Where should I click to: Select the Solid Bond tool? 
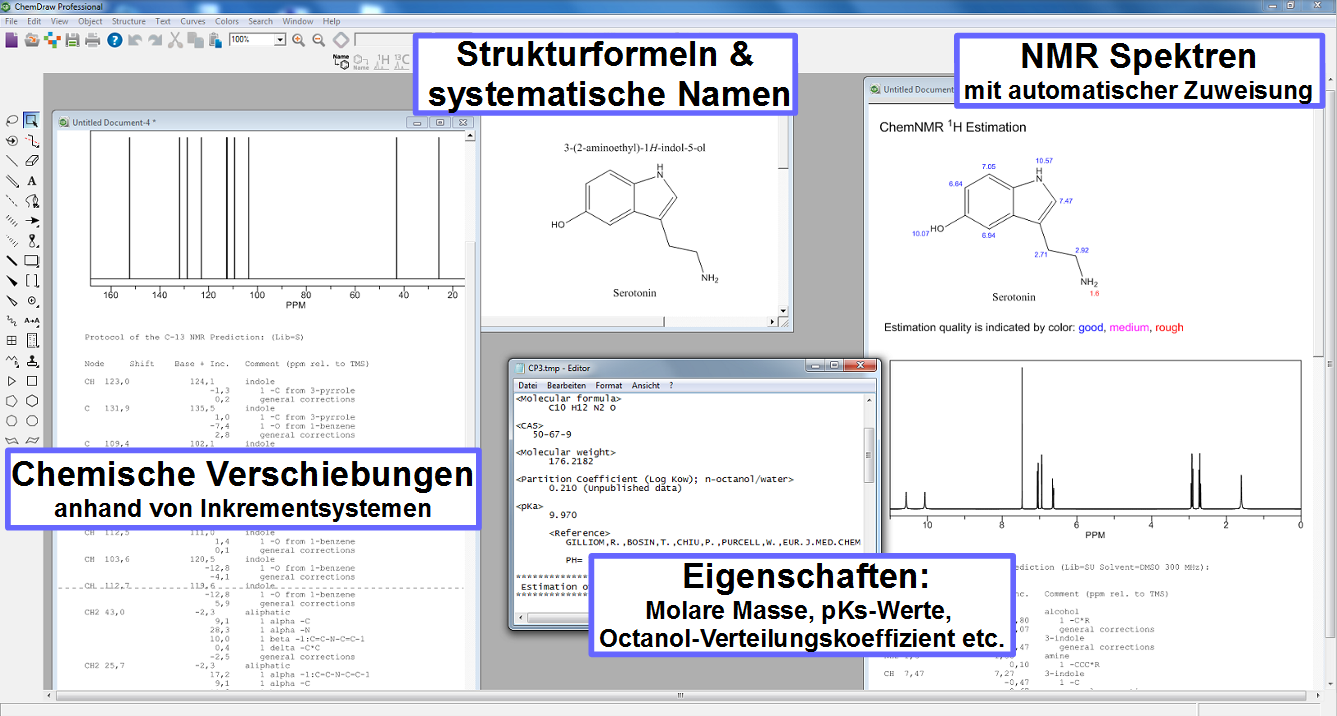coord(12,160)
